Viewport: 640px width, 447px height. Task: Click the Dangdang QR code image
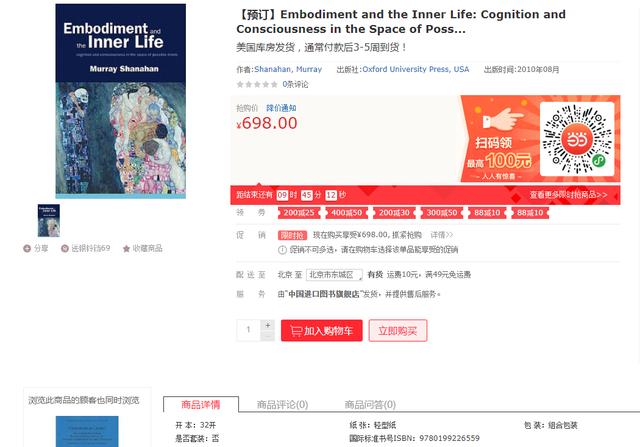(577, 139)
